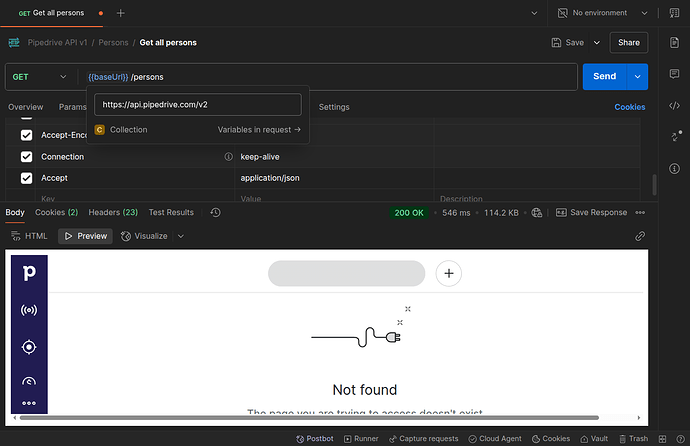Send the request with Send button
This screenshot has width=690, height=446.
604,77
